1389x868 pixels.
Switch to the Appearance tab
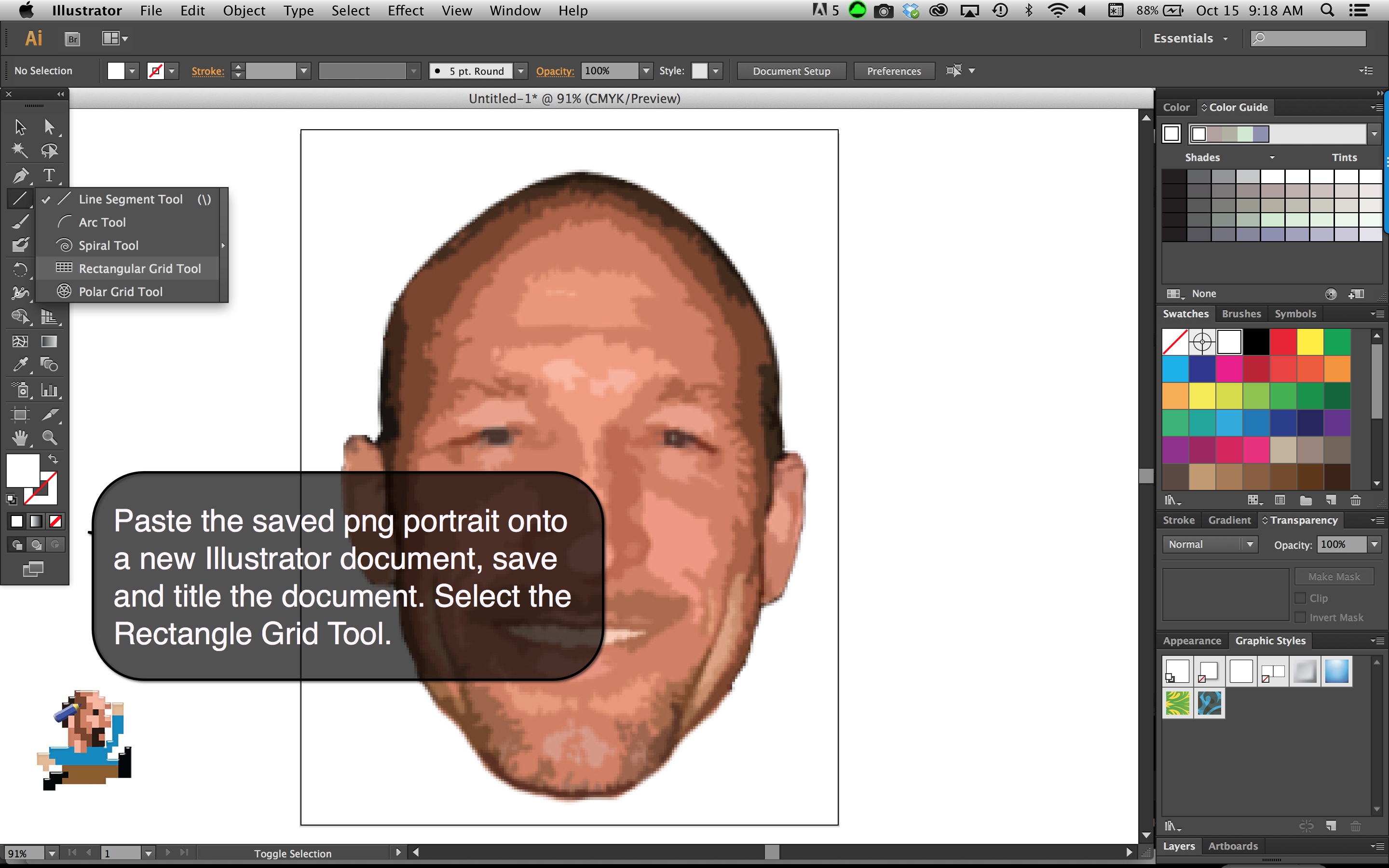coord(1192,640)
